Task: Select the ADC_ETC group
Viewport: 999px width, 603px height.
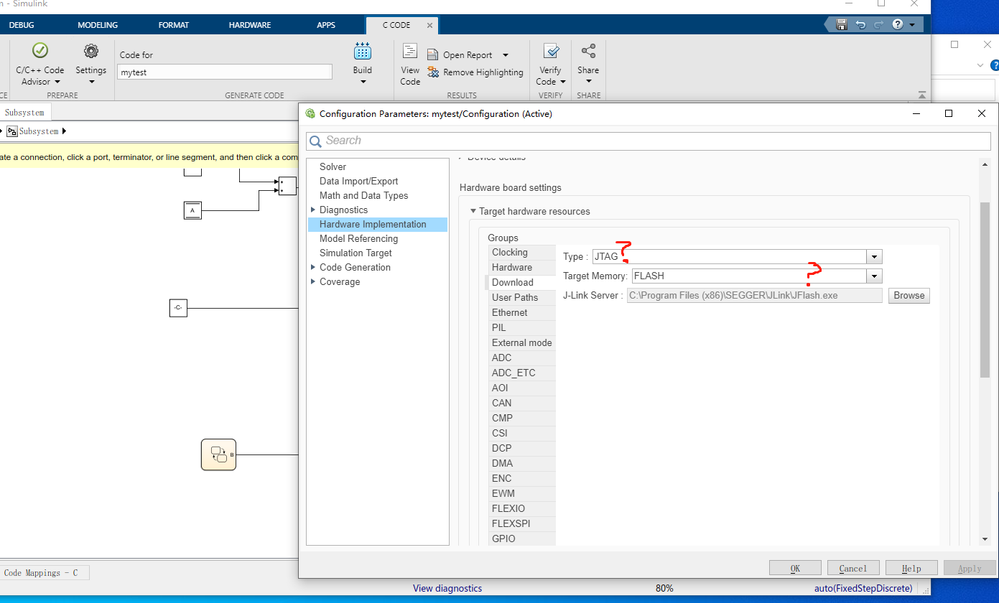Action: tap(521, 373)
